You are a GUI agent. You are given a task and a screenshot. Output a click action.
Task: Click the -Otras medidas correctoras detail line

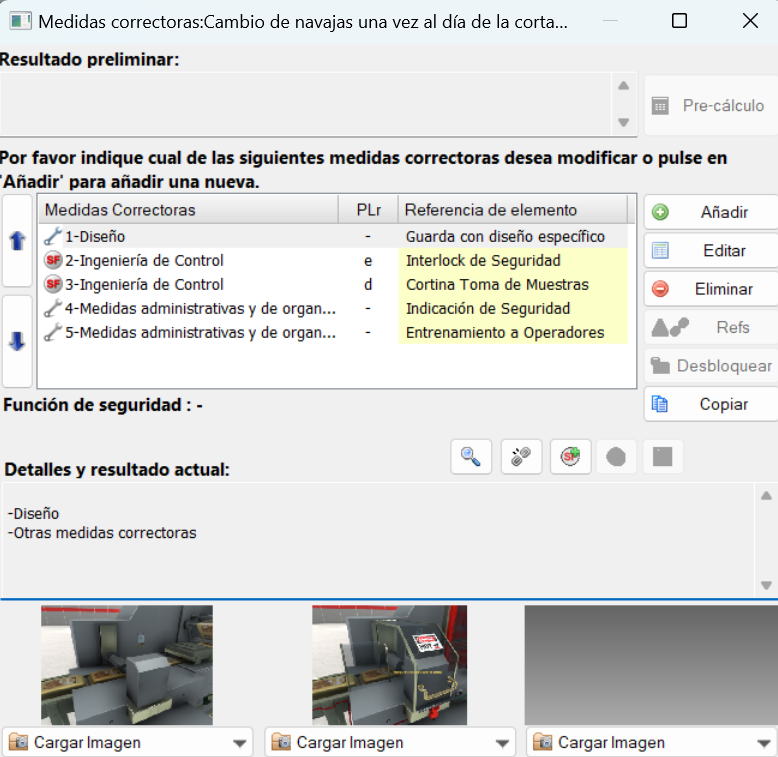(102, 533)
